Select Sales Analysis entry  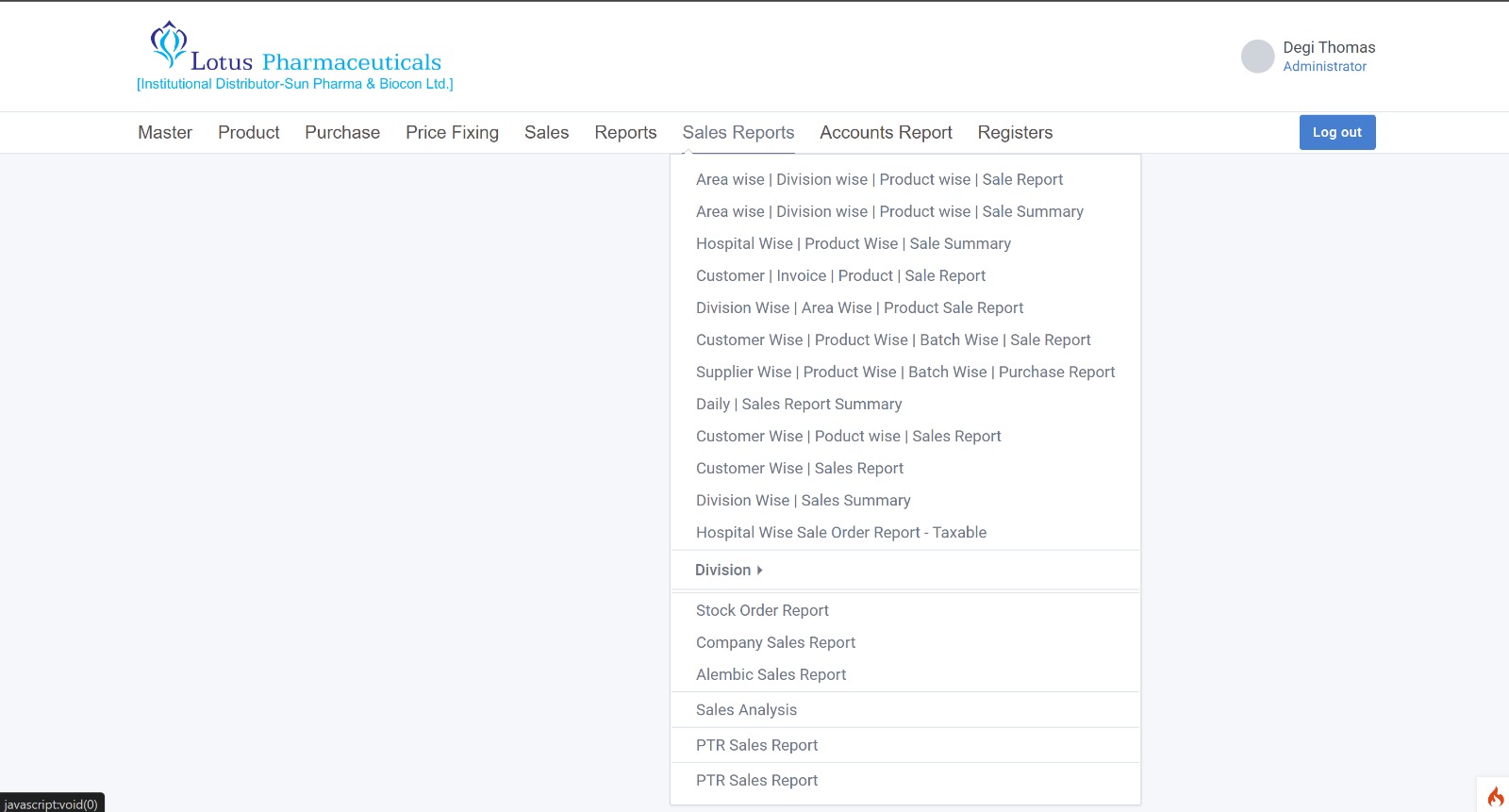pos(746,710)
